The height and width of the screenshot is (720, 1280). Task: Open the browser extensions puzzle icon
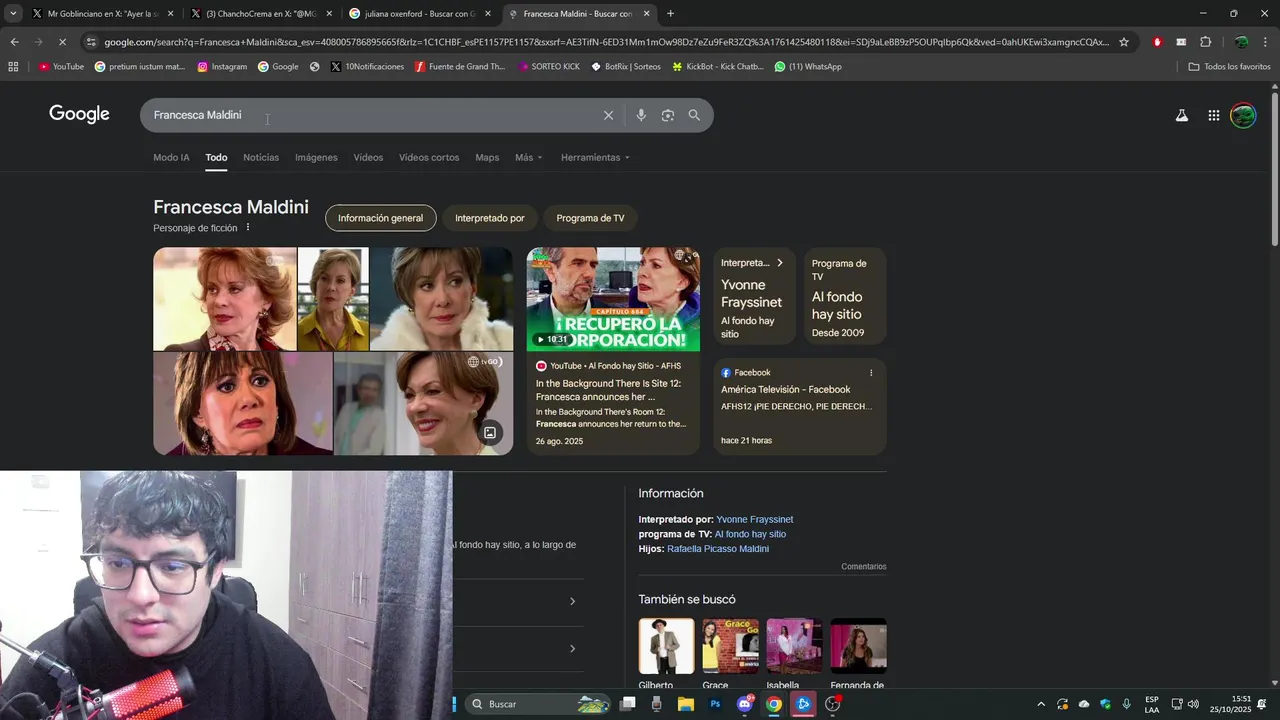(1205, 42)
